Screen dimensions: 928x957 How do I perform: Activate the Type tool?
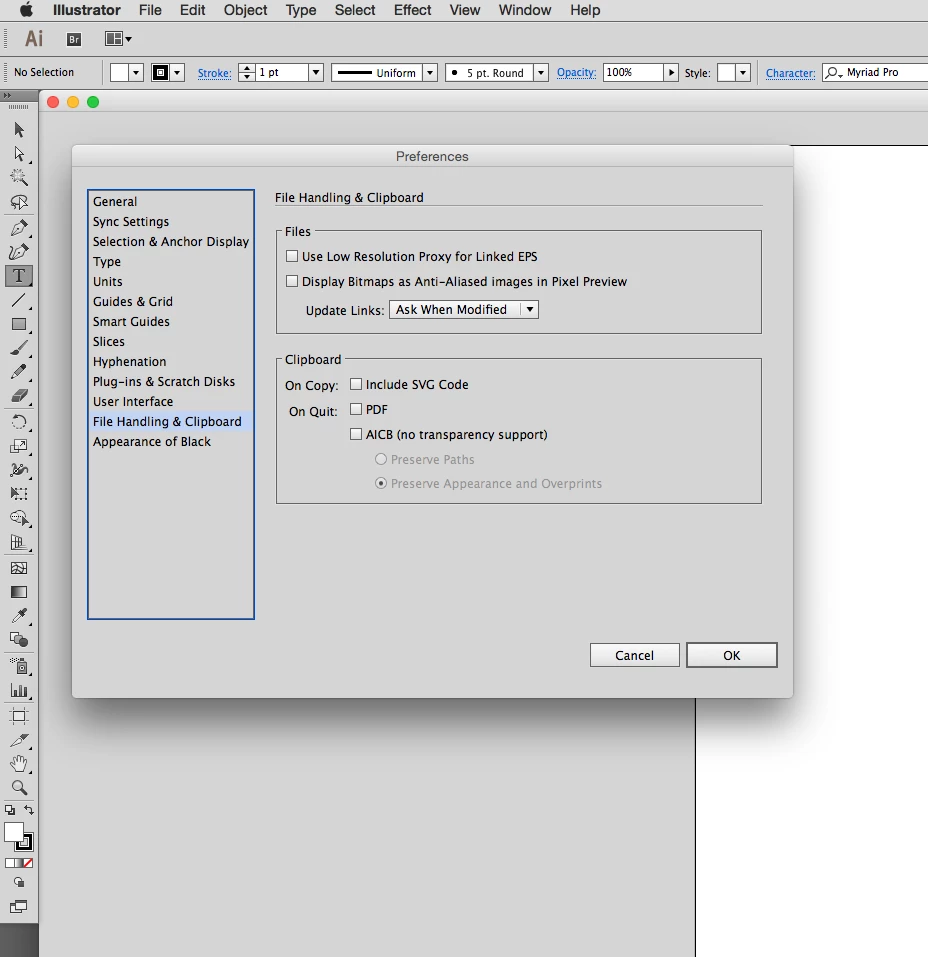click(19, 276)
